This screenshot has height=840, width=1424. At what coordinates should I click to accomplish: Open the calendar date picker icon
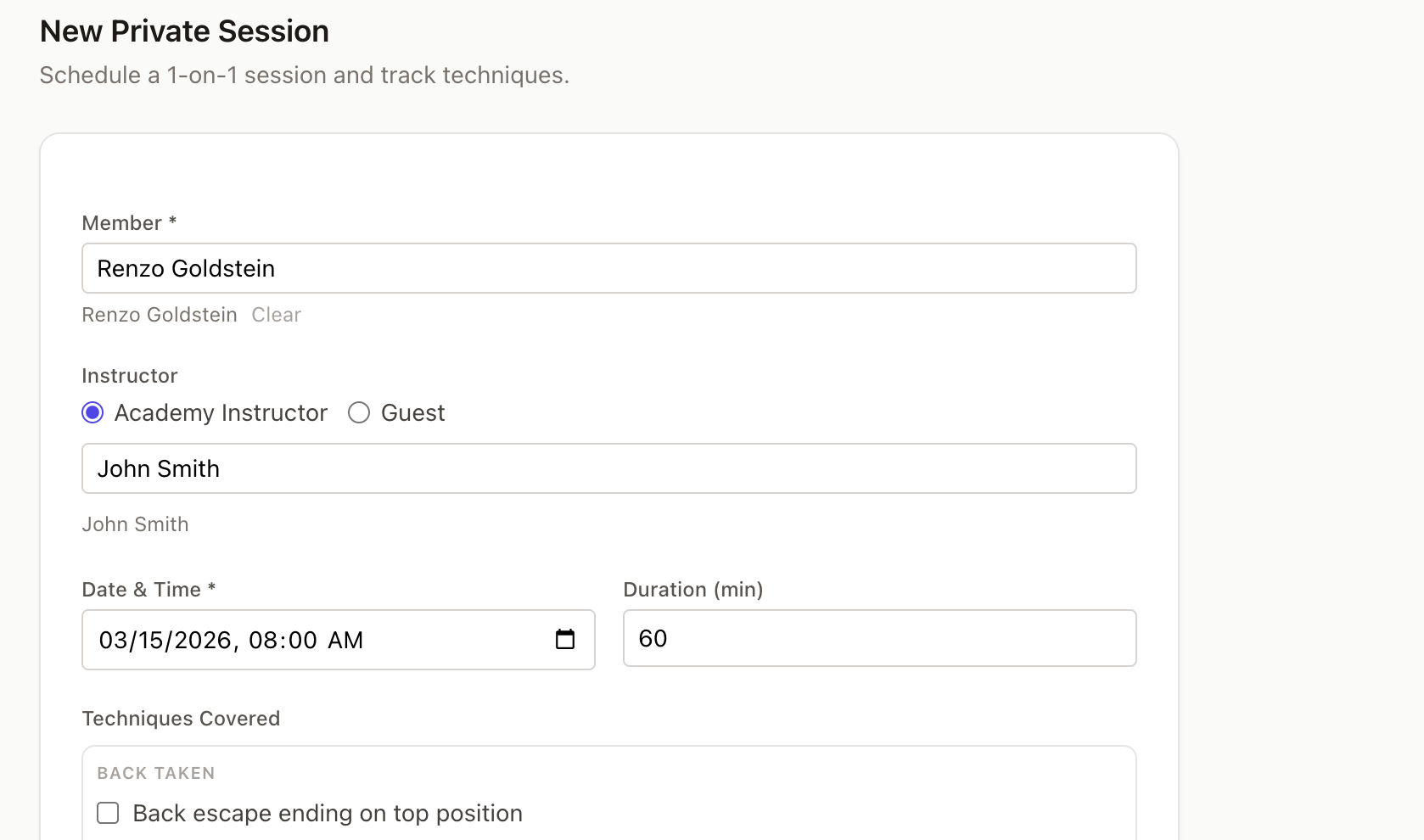click(565, 641)
